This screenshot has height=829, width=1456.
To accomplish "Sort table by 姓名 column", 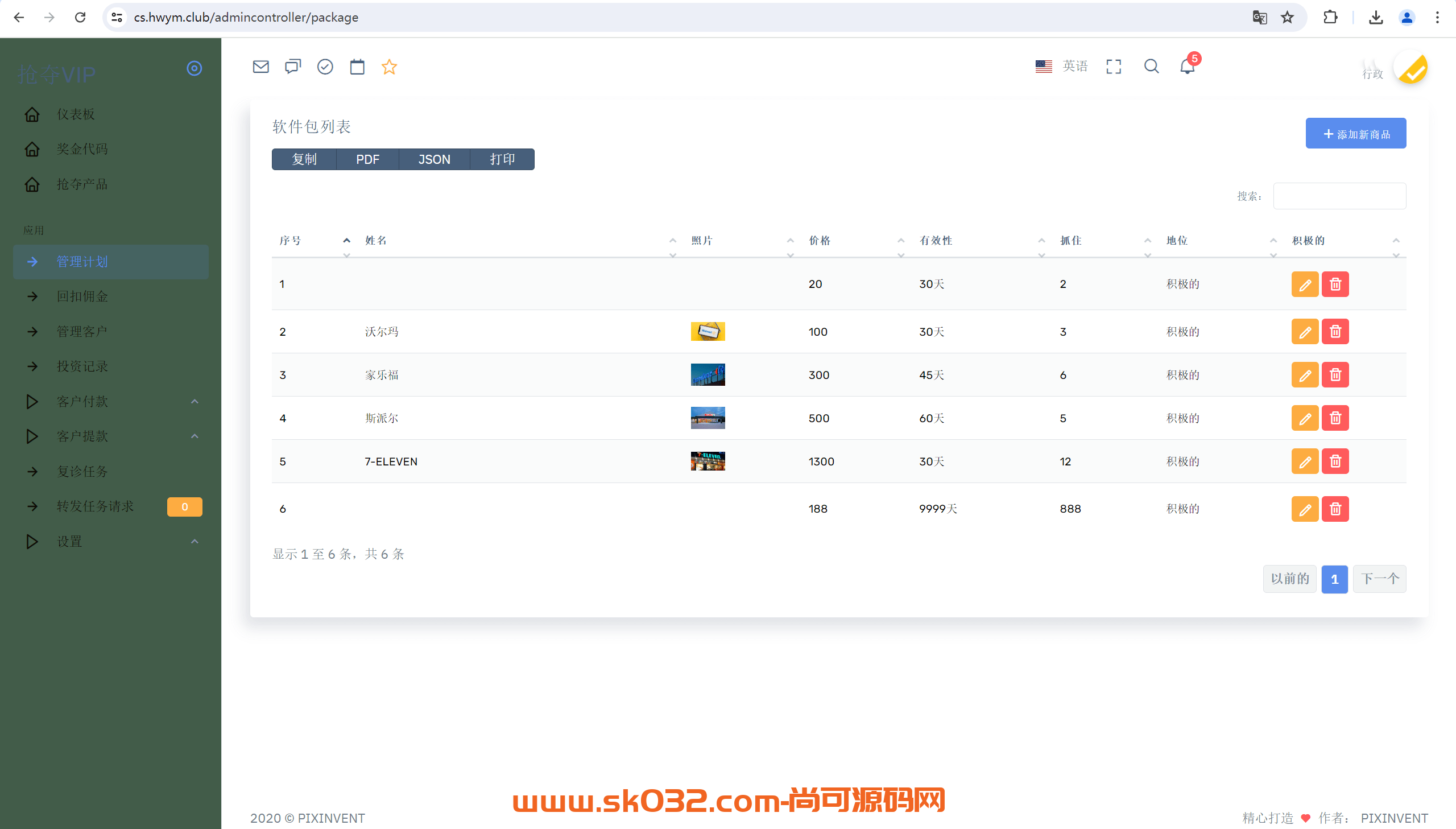I will coord(520,241).
